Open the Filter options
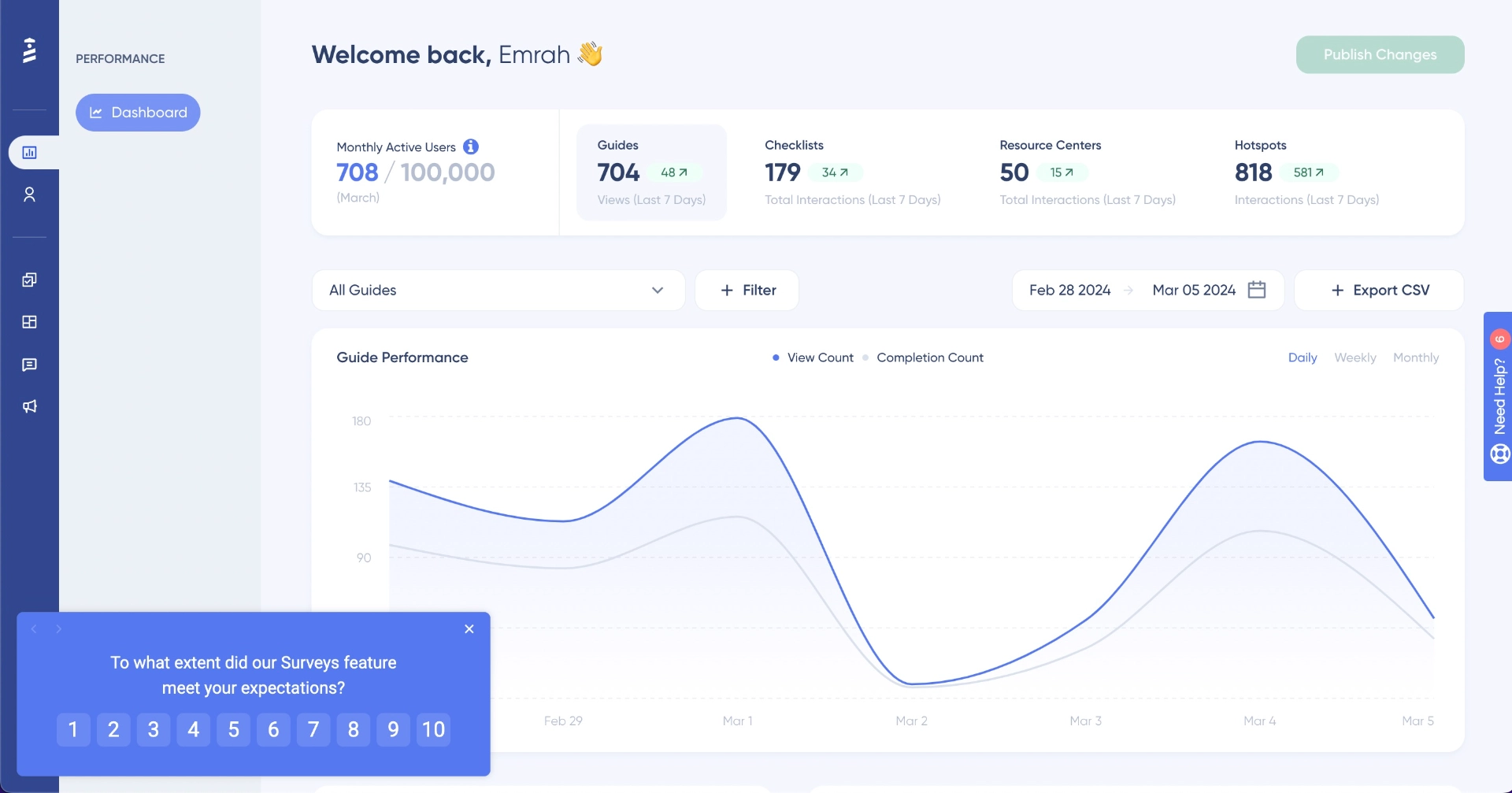The width and height of the screenshot is (1512, 793). click(x=747, y=290)
